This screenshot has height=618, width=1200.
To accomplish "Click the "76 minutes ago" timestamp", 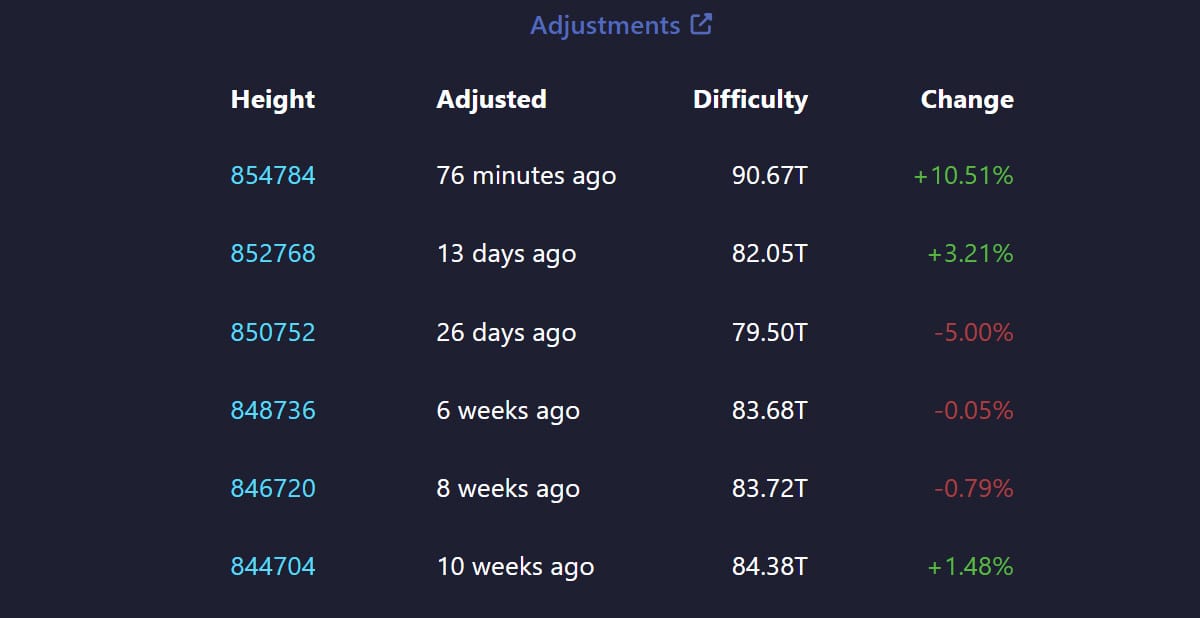I will [x=526, y=176].
